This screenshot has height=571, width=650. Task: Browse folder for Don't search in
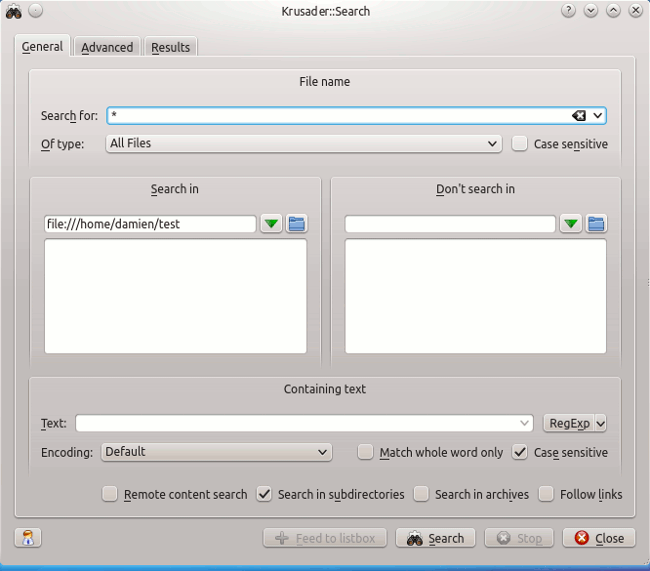click(596, 224)
